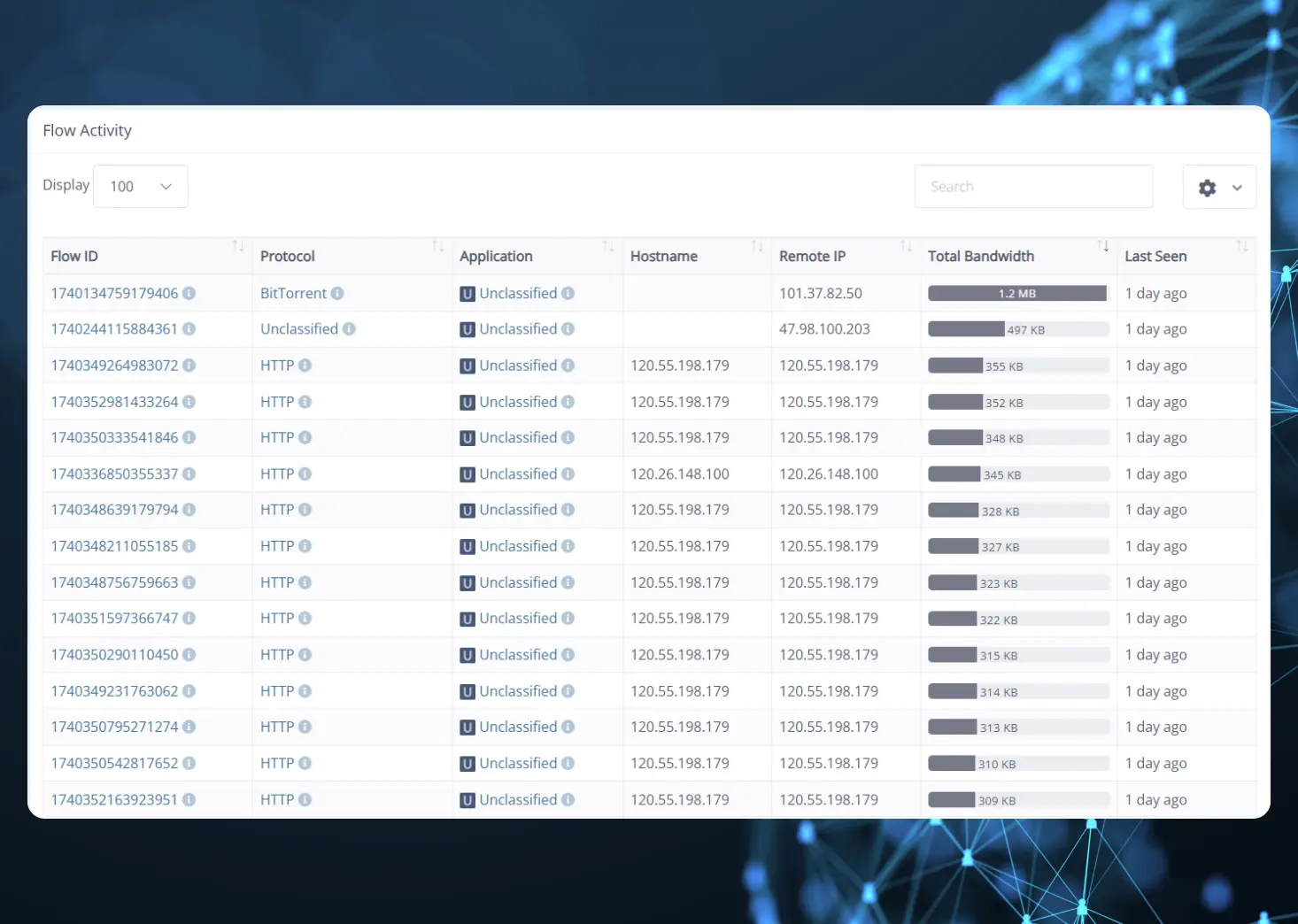Click the Remote IP column header
The width and height of the screenshot is (1298, 924).
tap(812, 257)
